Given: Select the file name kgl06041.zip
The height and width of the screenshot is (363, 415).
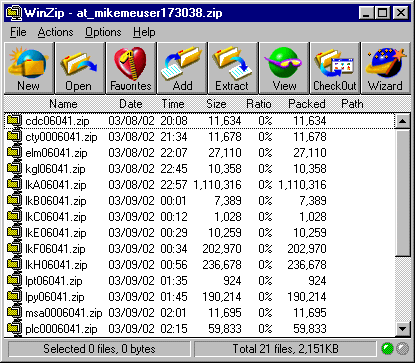Looking at the screenshot, I should point(55,169).
